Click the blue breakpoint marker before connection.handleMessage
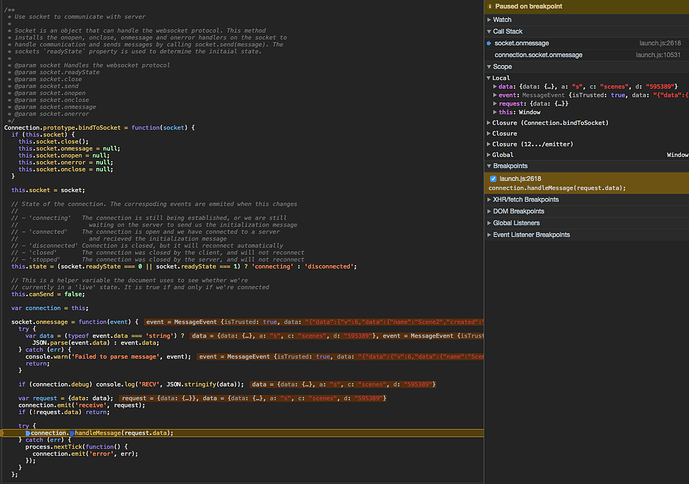 click(28, 432)
